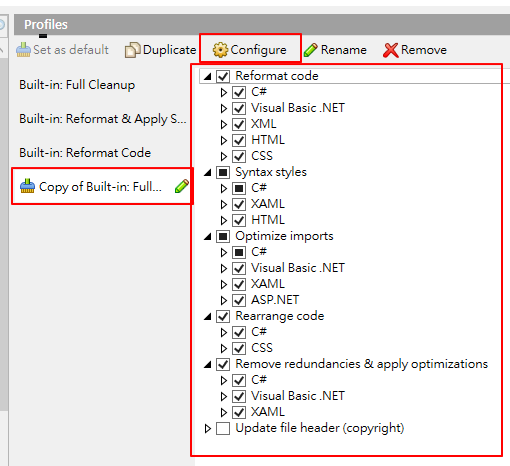510x466 pixels.
Task: Click the Rename button label
Action: click(x=344, y=50)
